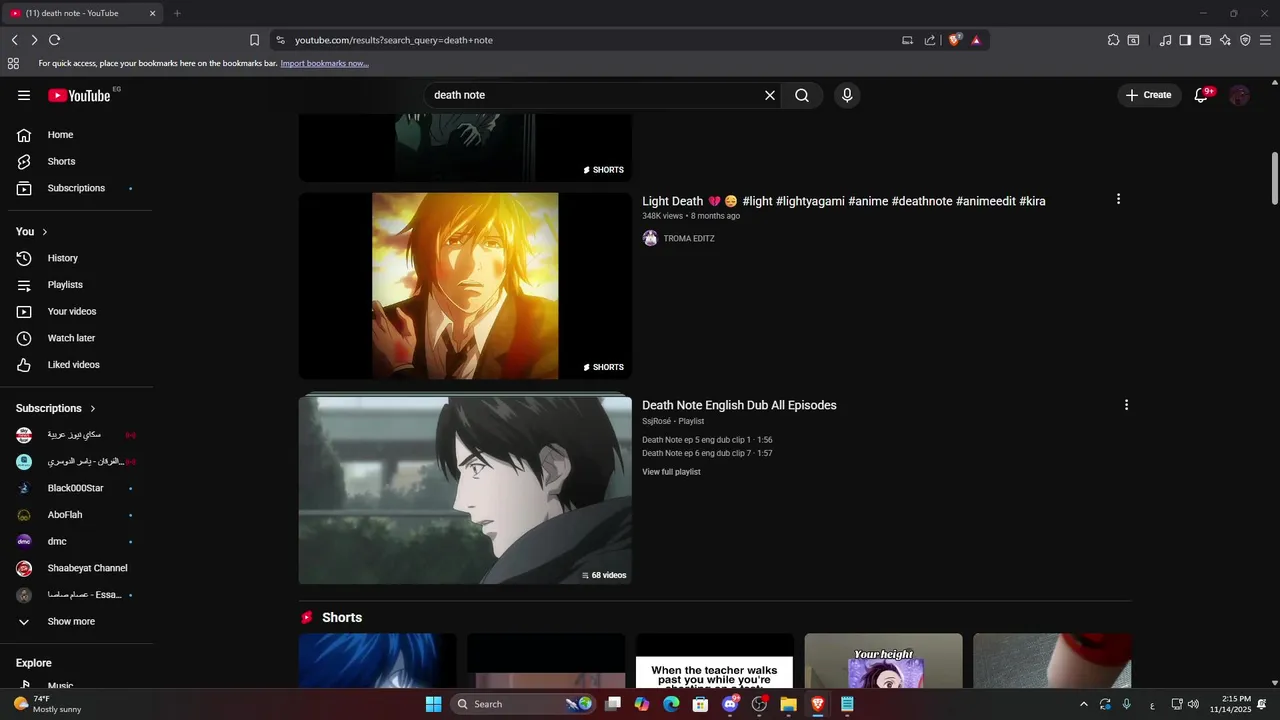Bookmark this page icon in address bar
1280x720 pixels.
(254, 40)
